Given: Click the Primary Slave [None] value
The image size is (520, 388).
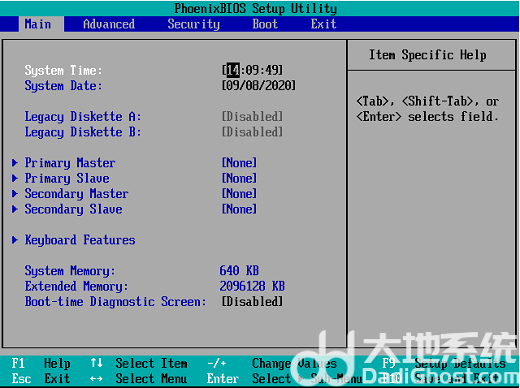Looking at the screenshot, I should coord(239,178).
